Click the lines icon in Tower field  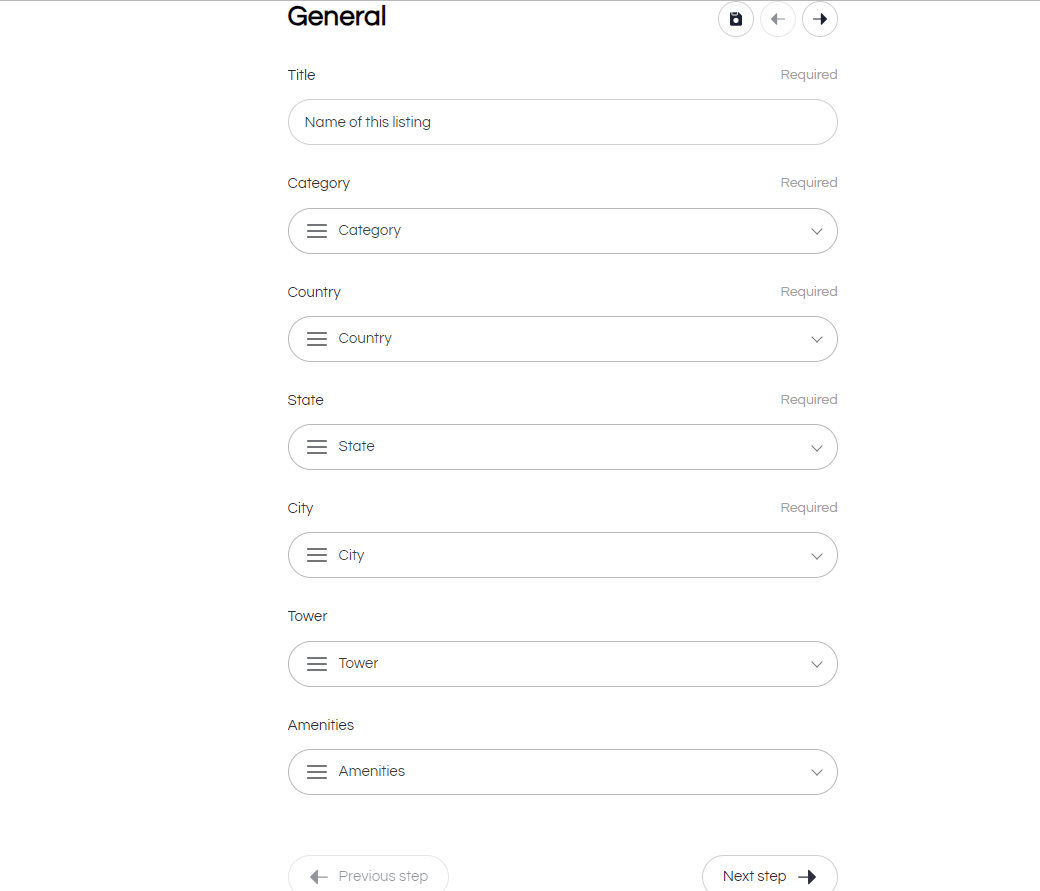(x=317, y=663)
